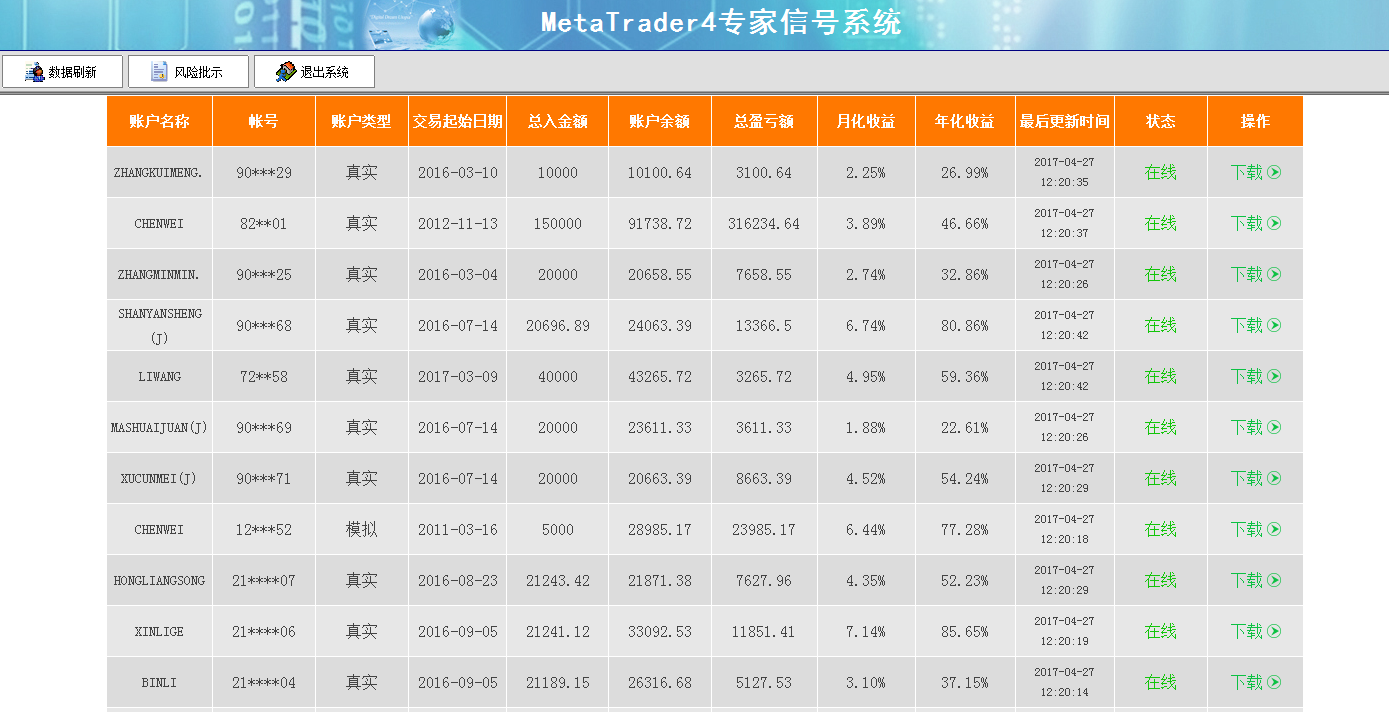Click account name SHANYANSHENG (J)

159,325
